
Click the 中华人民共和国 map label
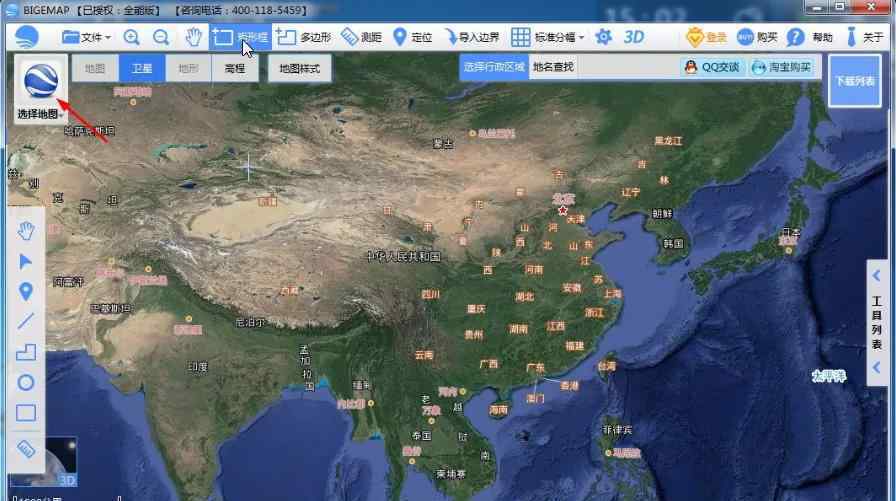click(404, 256)
